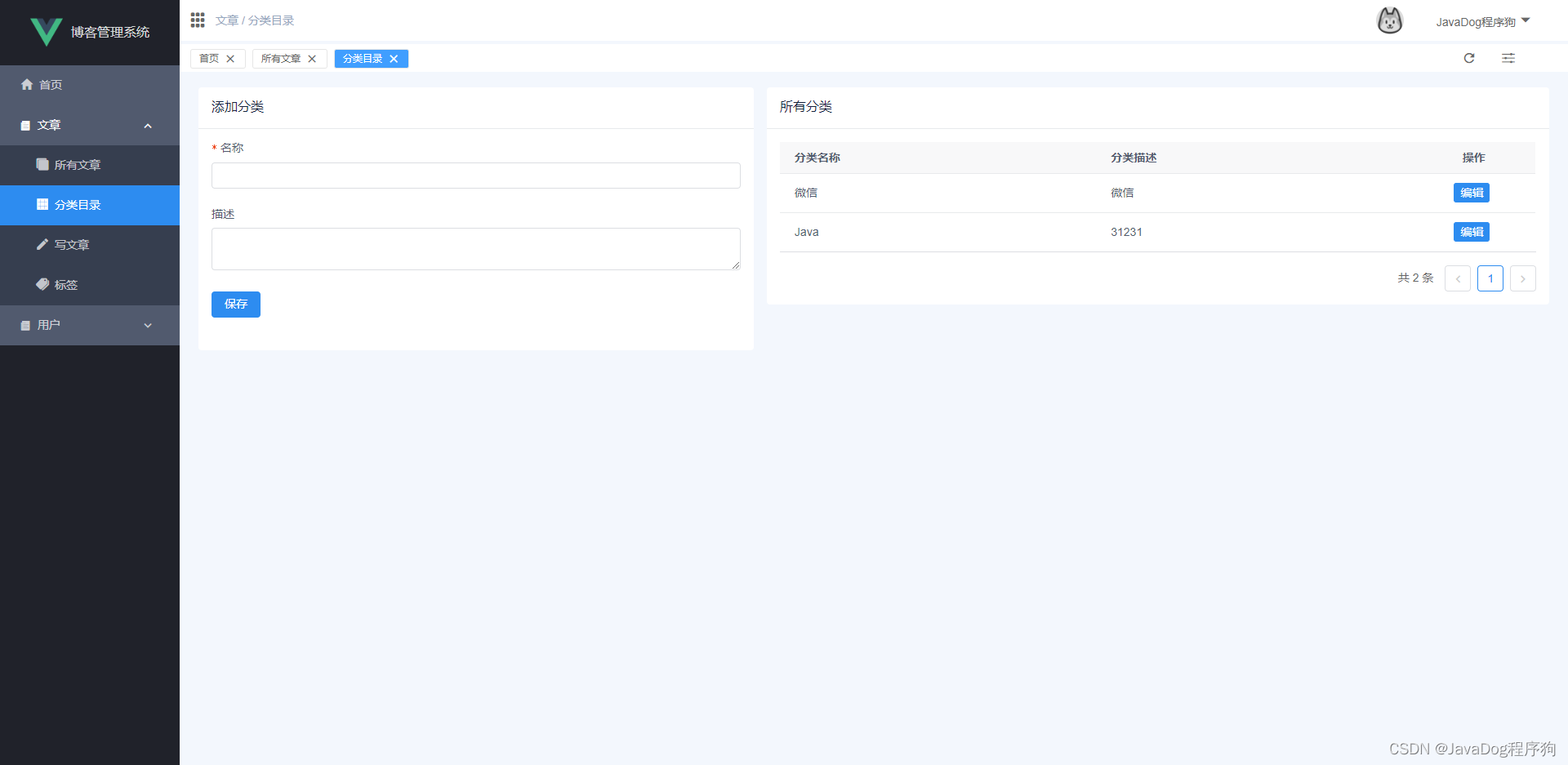Click 分类目录 in the breadcrumb
The height and width of the screenshot is (765, 1568).
[x=271, y=20]
